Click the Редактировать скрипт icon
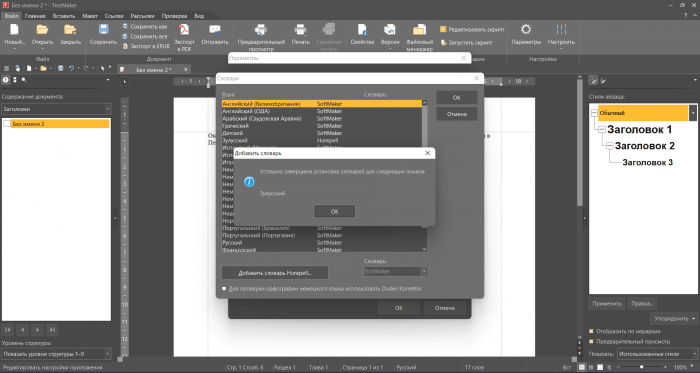Viewport: 700px width, 373px height. tap(443, 29)
